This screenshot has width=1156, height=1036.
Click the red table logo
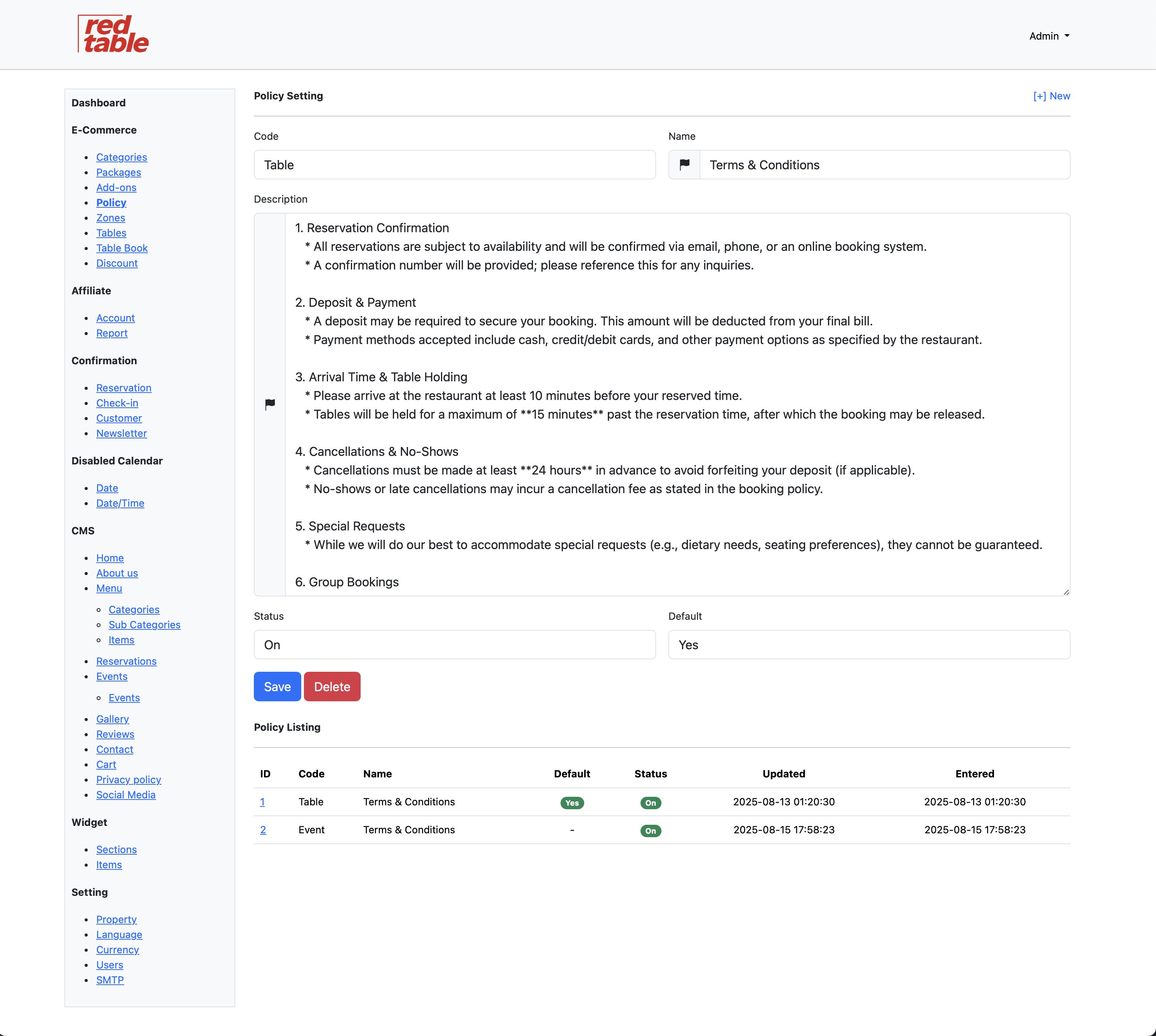113,34
